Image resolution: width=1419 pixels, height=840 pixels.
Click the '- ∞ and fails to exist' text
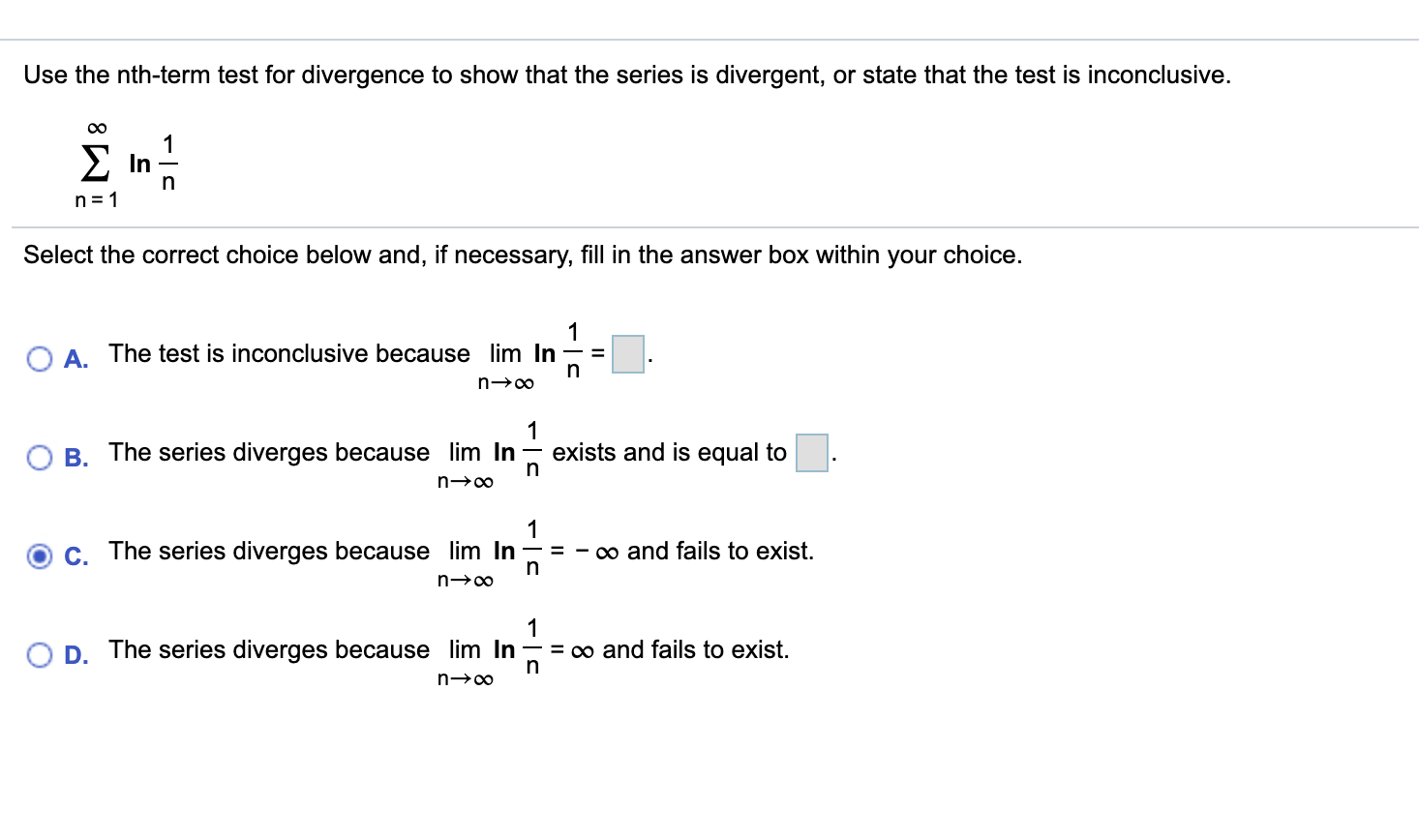(x=694, y=551)
